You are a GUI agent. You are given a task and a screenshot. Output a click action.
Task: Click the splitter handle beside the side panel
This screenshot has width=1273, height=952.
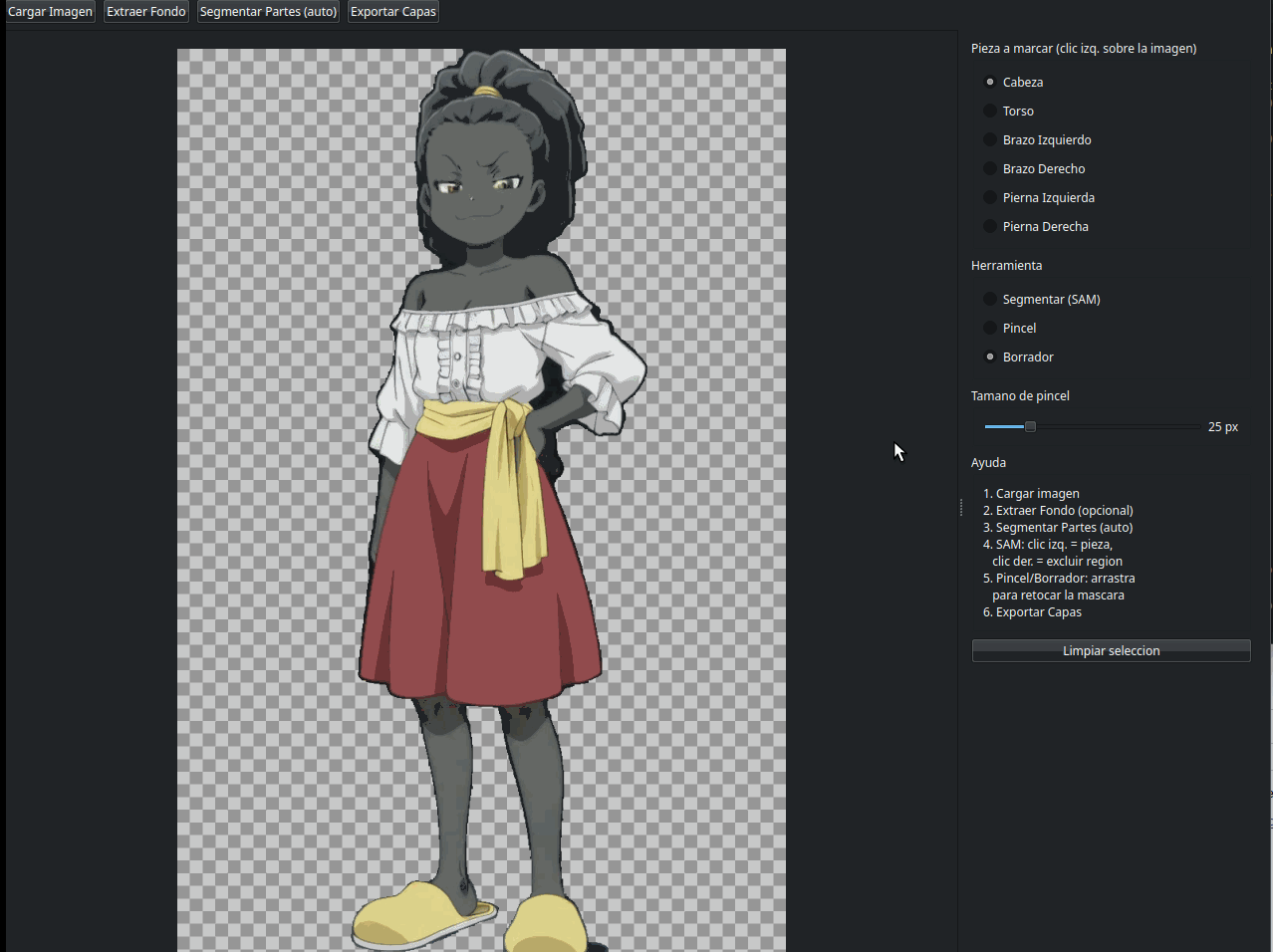coord(961,508)
